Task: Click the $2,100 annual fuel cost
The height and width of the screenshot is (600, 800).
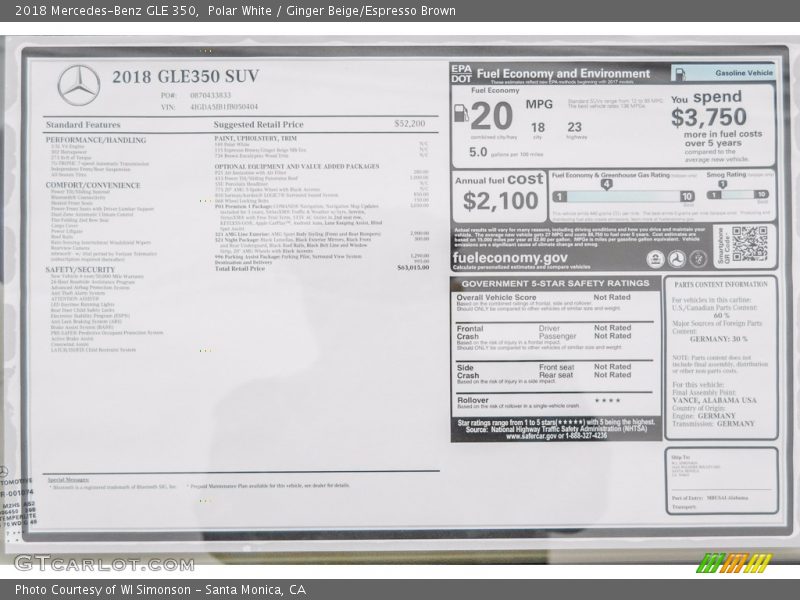Action: pyautogui.click(x=501, y=201)
